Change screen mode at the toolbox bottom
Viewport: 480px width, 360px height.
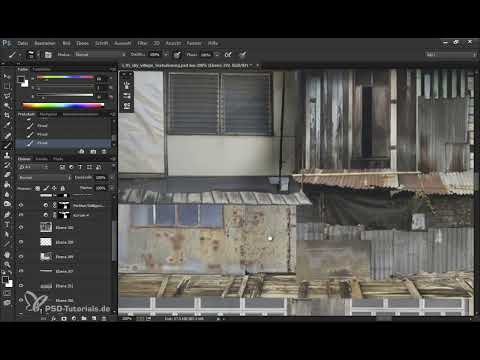pyautogui.click(x=7, y=303)
